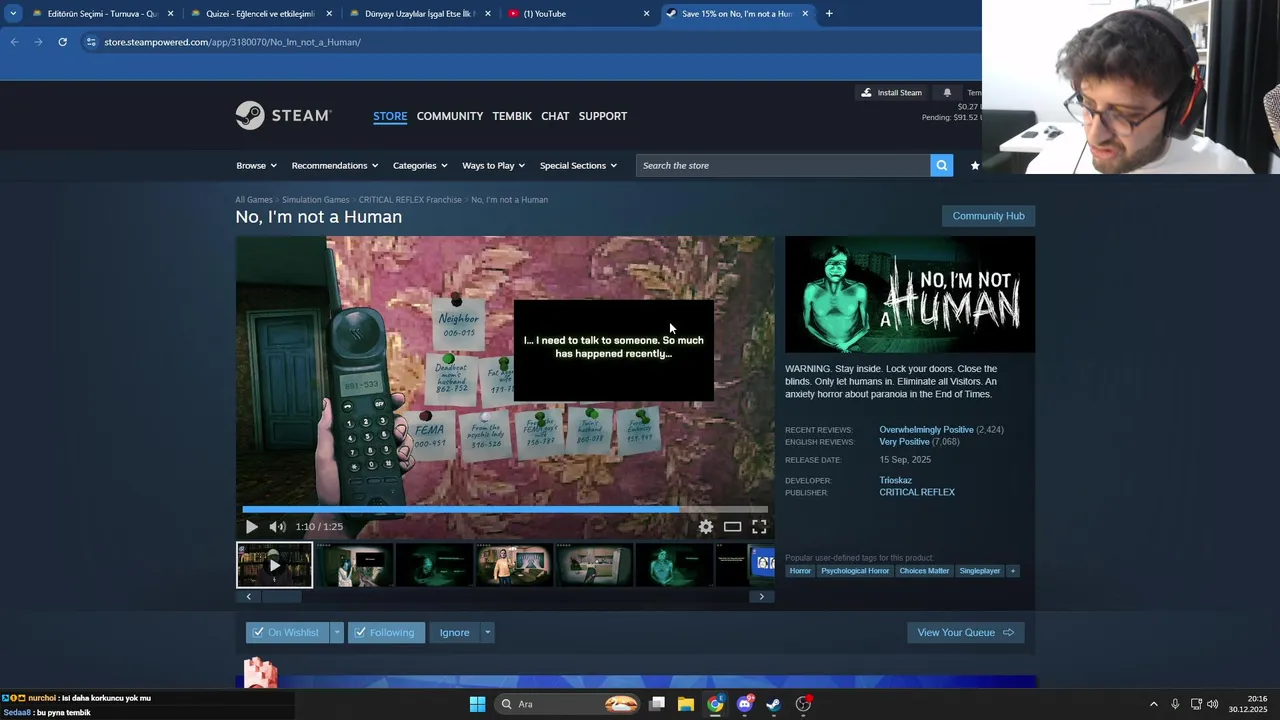Screen dimensions: 1280x720
Task: Open File Explorer from taskbar
Action: point(686,704)
